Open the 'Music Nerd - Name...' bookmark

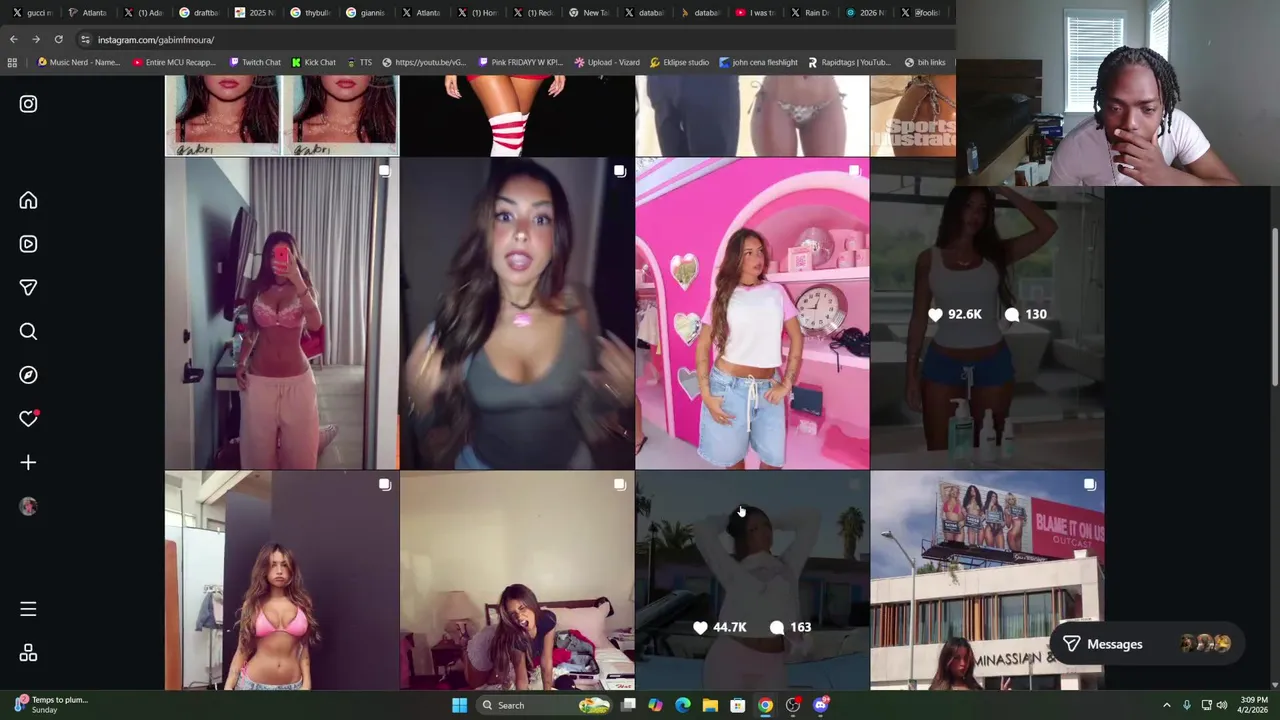pyautogui.click(x=78, y=63)
